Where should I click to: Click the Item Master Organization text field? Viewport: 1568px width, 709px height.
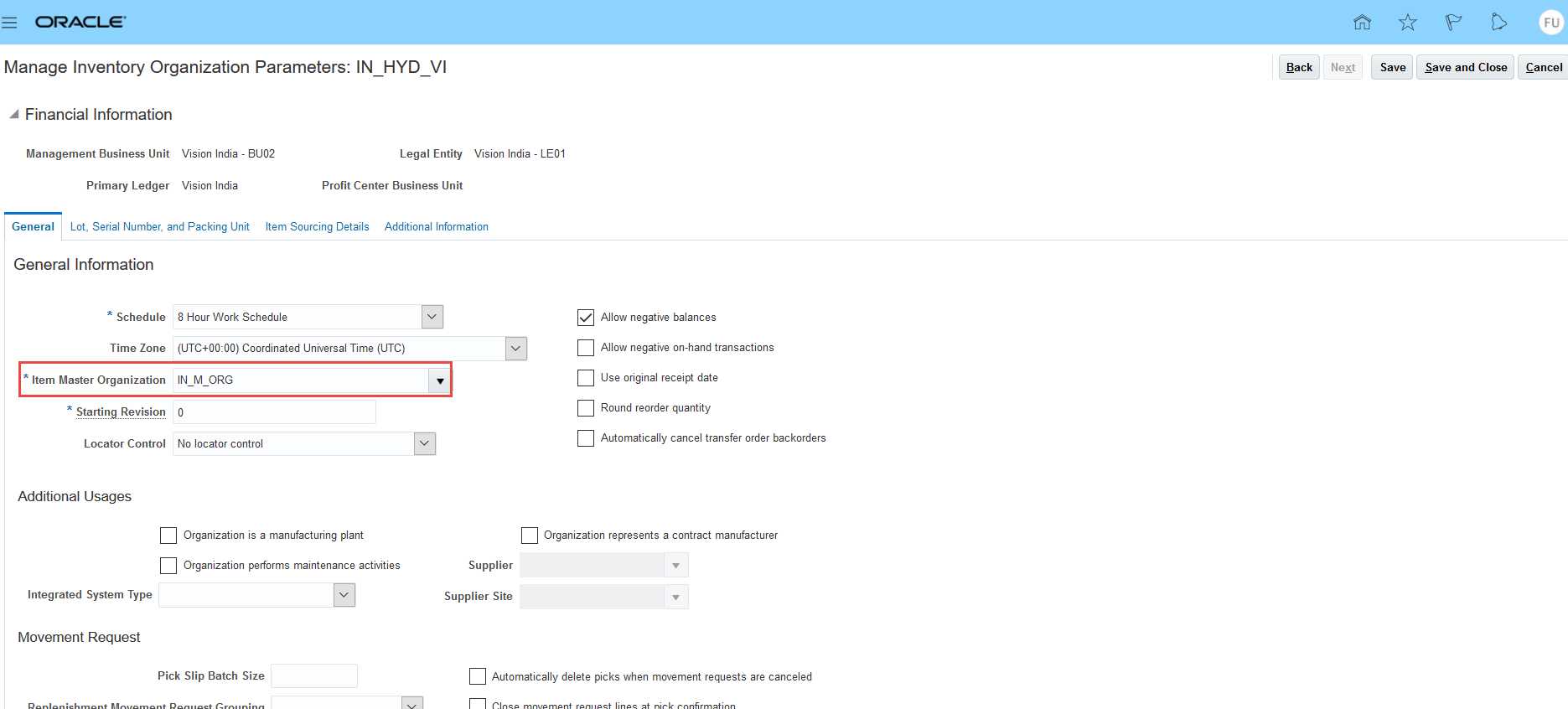[x=301, y=380]
